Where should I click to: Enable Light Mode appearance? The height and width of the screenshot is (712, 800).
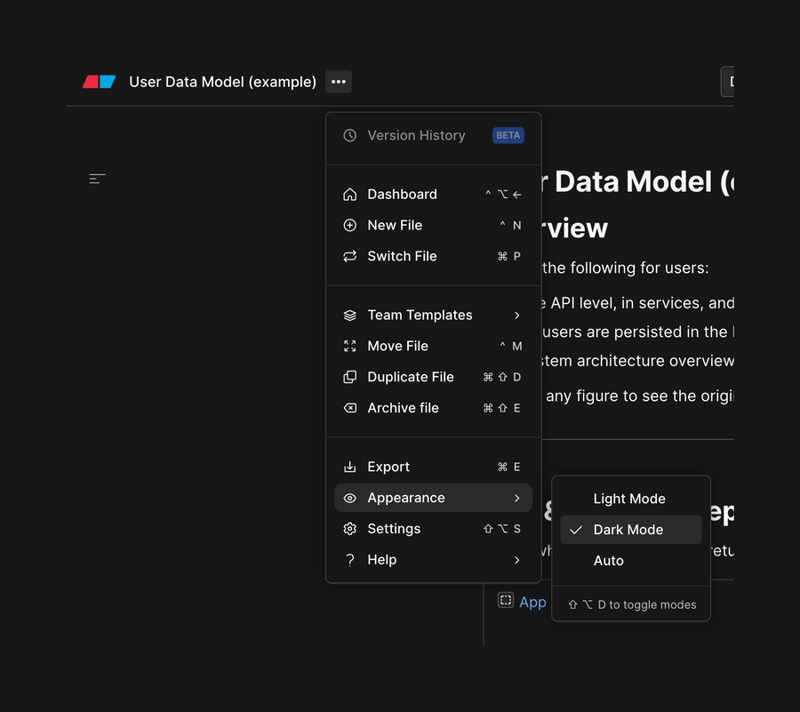(629, 498)
